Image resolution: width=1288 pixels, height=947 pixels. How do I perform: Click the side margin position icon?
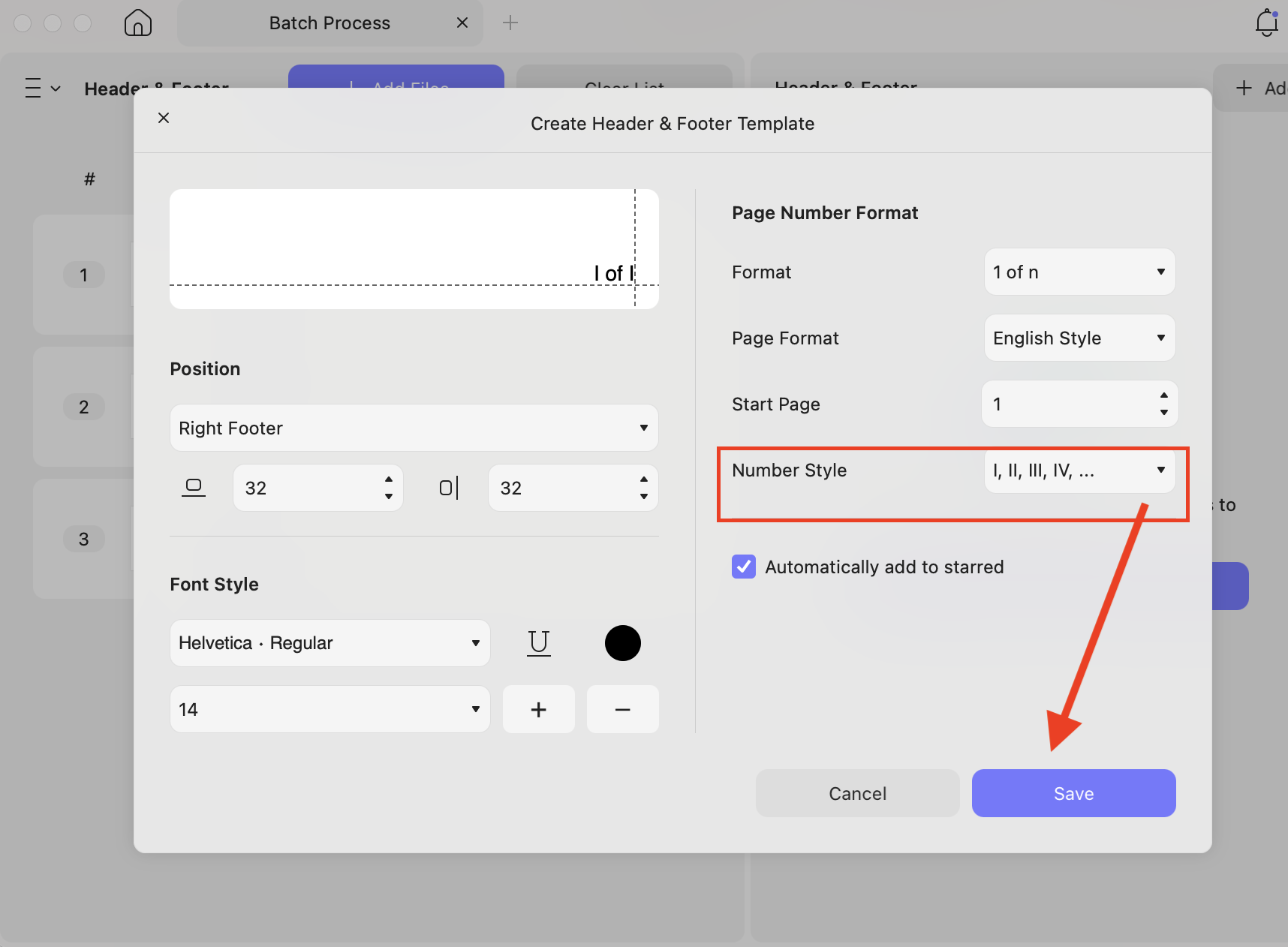pos(449,487)
